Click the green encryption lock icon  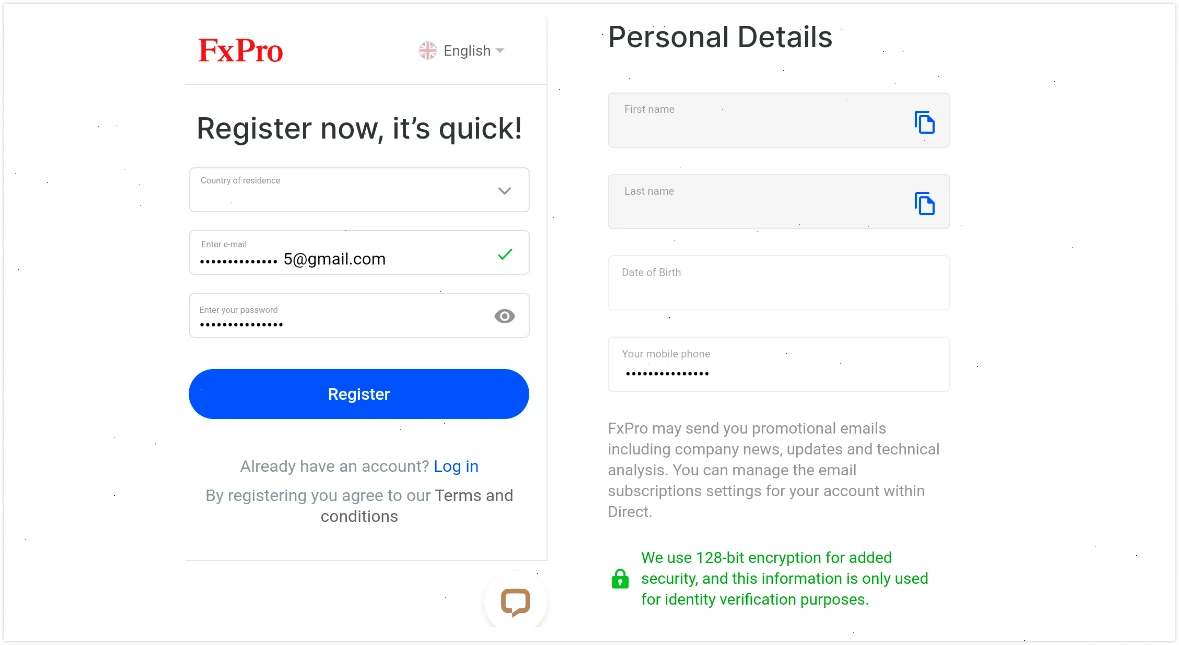click(x=620, y=578)
